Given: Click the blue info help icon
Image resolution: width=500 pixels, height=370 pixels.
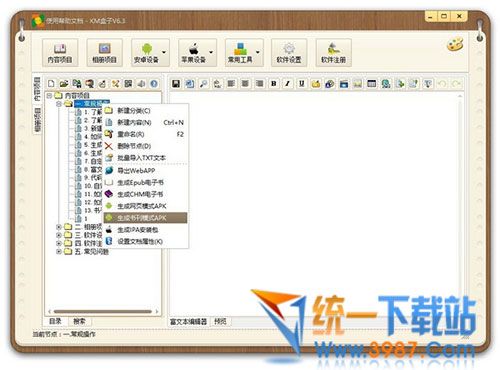Looking at the screenshot, I should tap(154, 84).
